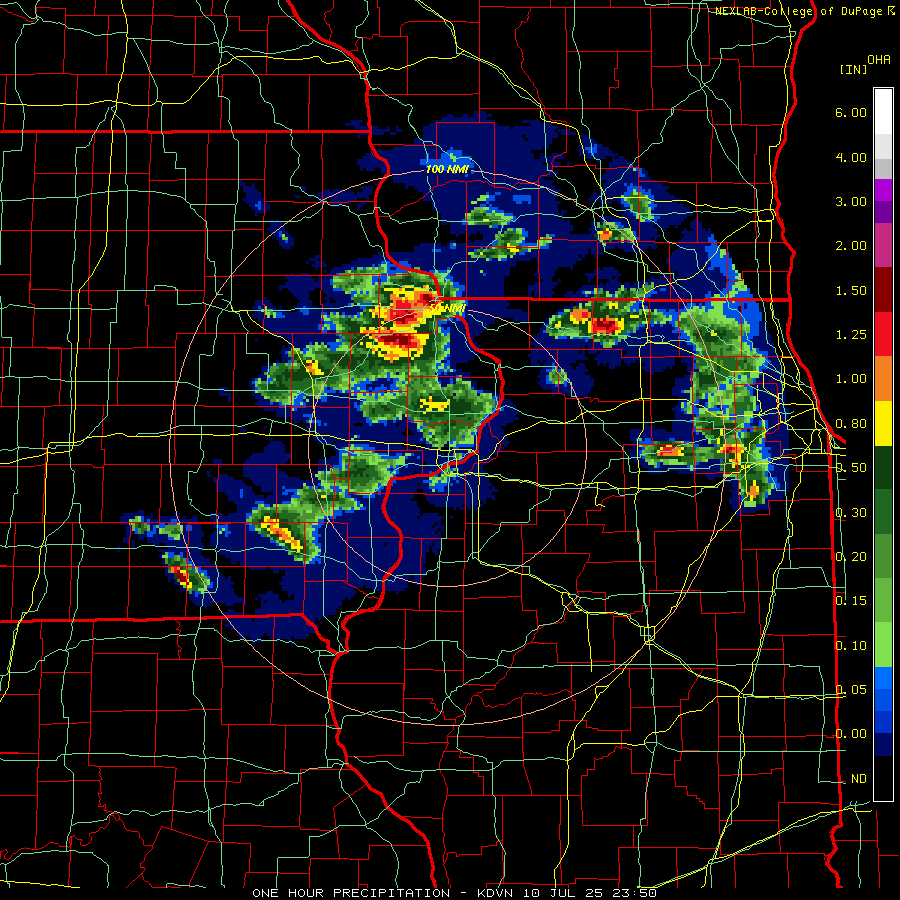Select the 6.00 legend value
900x900 pixels.
(851, 112)
